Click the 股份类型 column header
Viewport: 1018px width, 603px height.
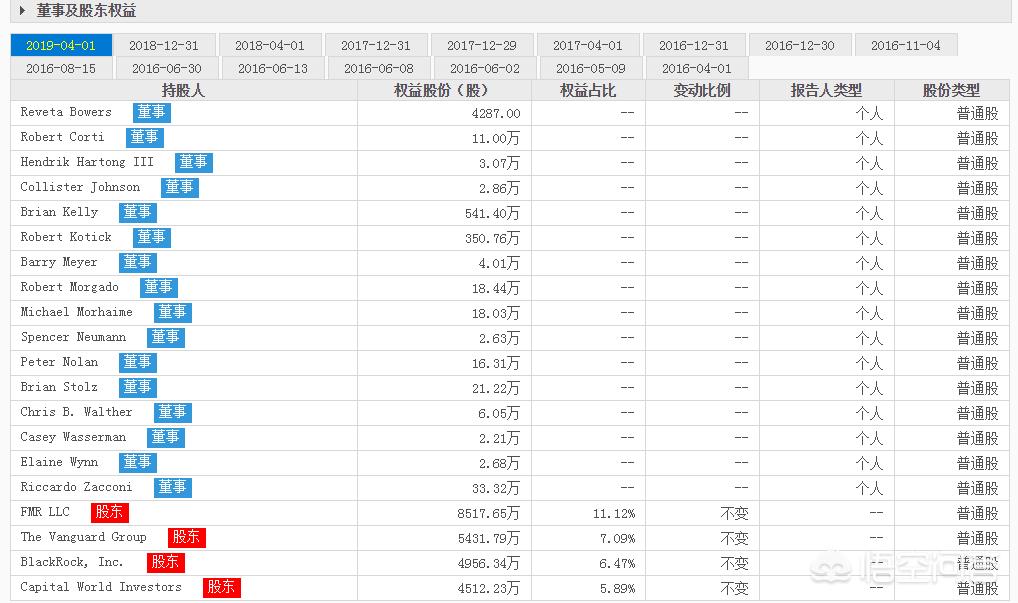952,90
